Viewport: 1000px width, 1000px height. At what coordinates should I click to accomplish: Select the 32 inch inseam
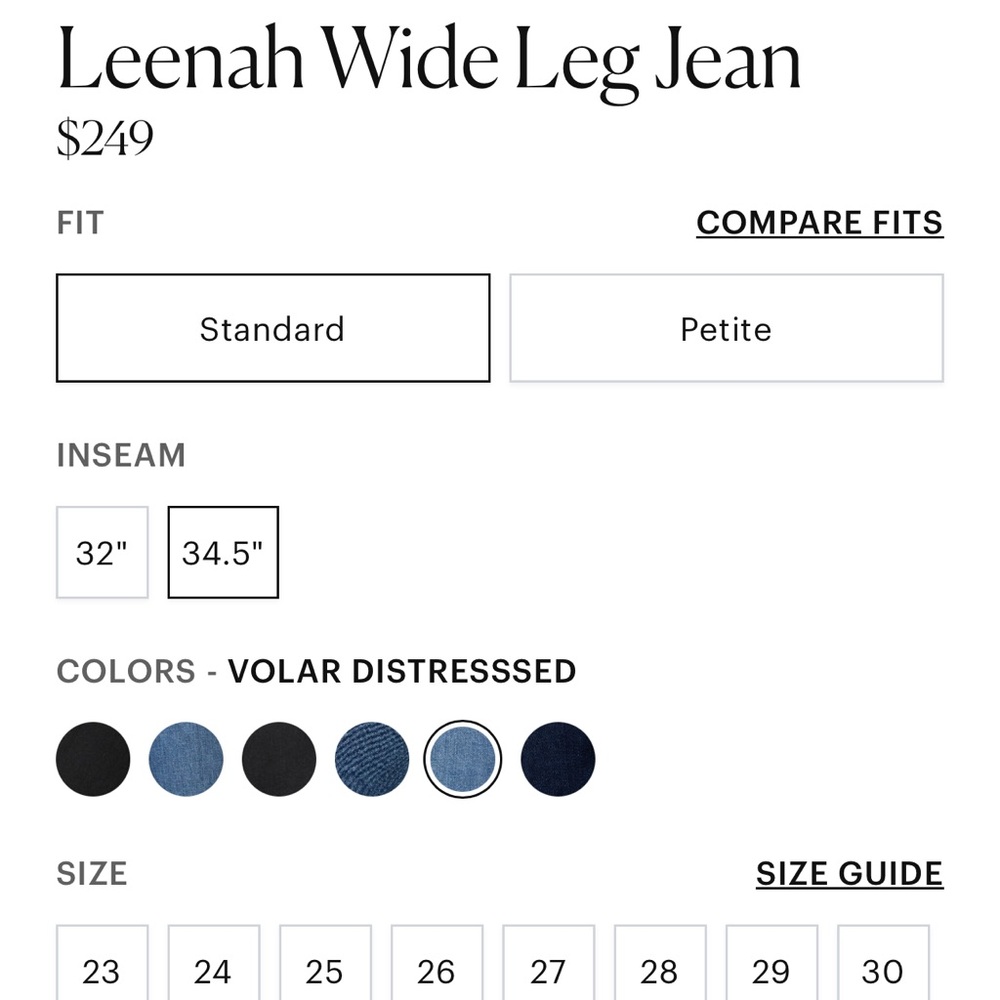click(101, 552)
